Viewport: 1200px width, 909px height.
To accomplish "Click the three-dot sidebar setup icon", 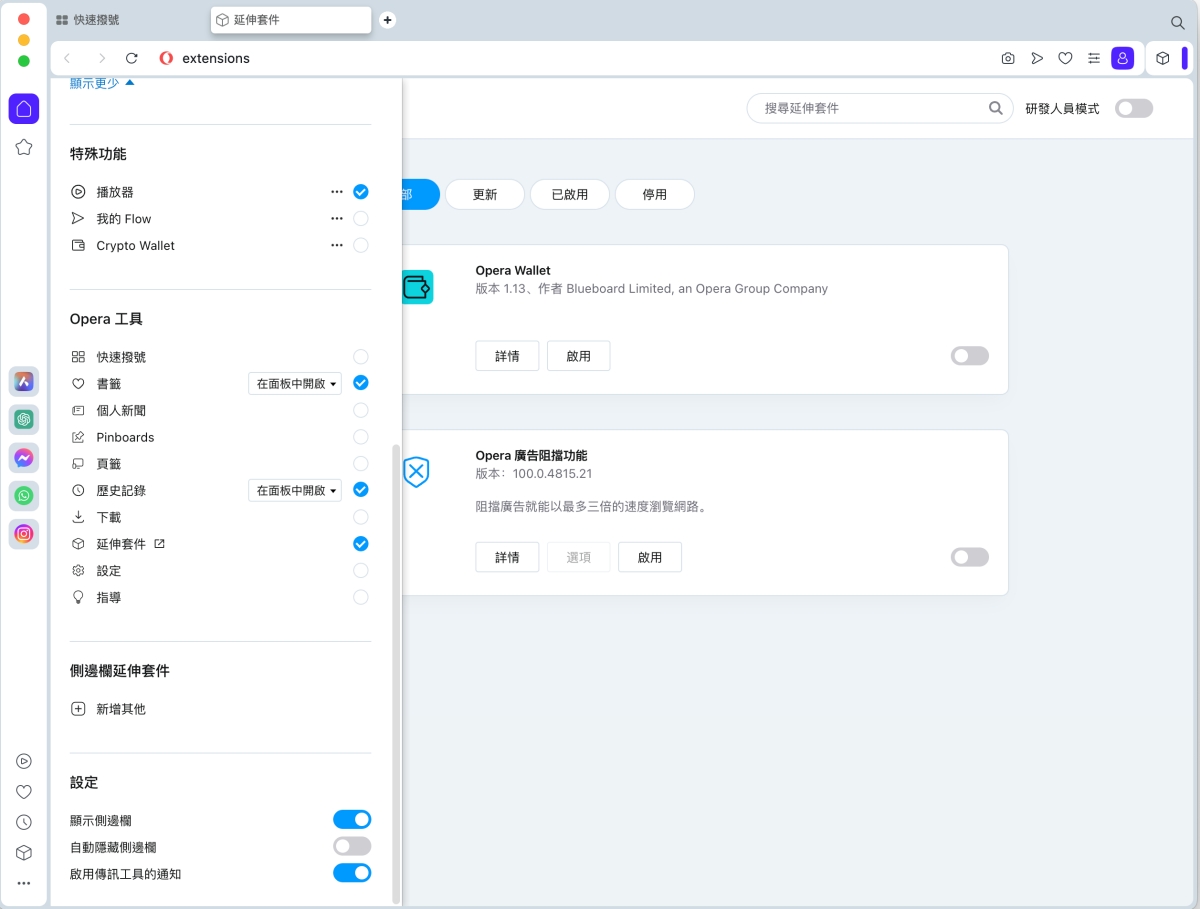I will [x=24, y=884].
